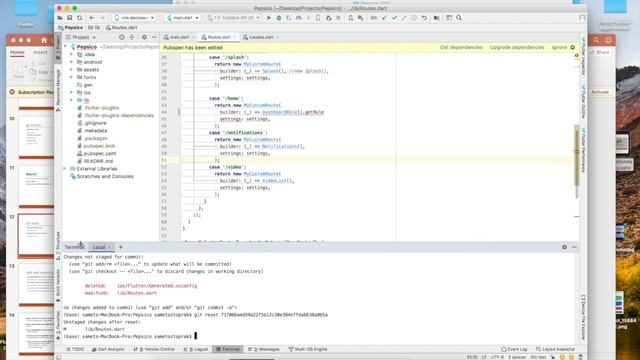The height and width of the screenshot is (360, 640).
Task: Open Project Structure folder icon in toolbar
Action: pos(436,18)
